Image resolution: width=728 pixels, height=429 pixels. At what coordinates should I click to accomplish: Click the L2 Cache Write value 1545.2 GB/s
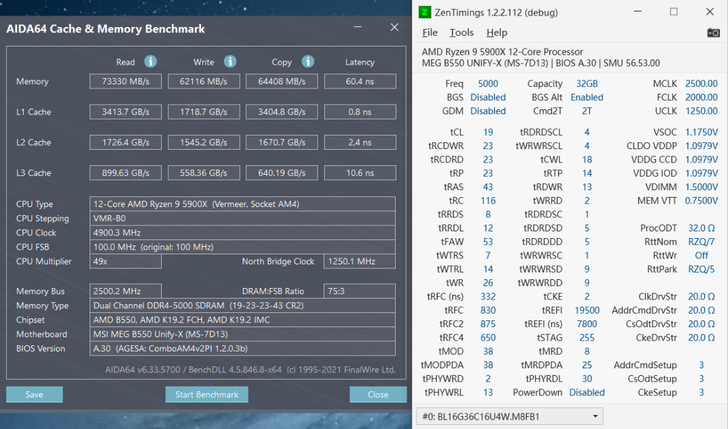tap(204, 143)
